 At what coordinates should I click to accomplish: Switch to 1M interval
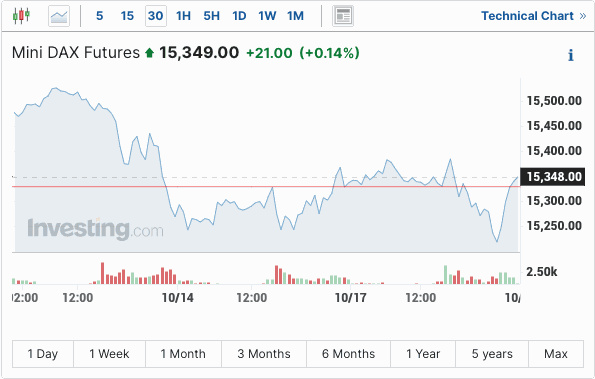295,16
